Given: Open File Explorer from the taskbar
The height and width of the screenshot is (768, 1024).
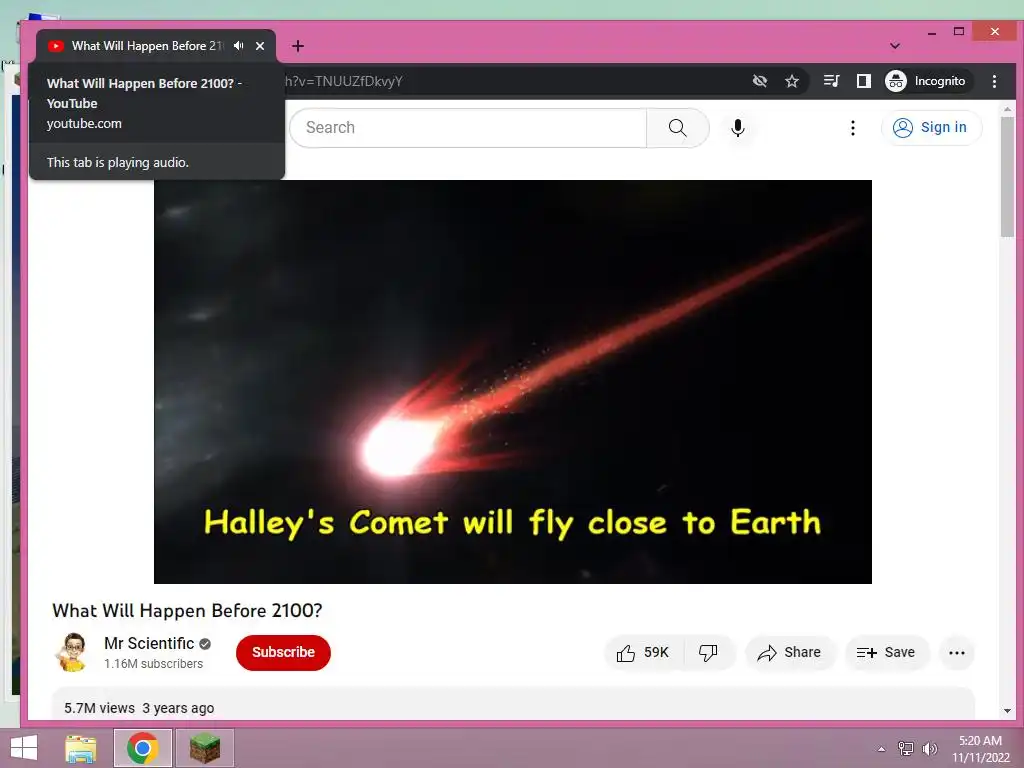Looking at the screenshot, I should [81, 748].
